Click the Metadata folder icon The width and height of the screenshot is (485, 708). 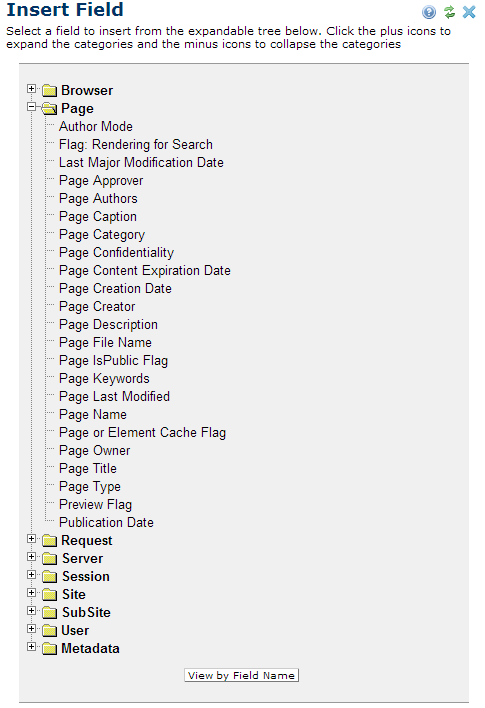coord(49,649)
